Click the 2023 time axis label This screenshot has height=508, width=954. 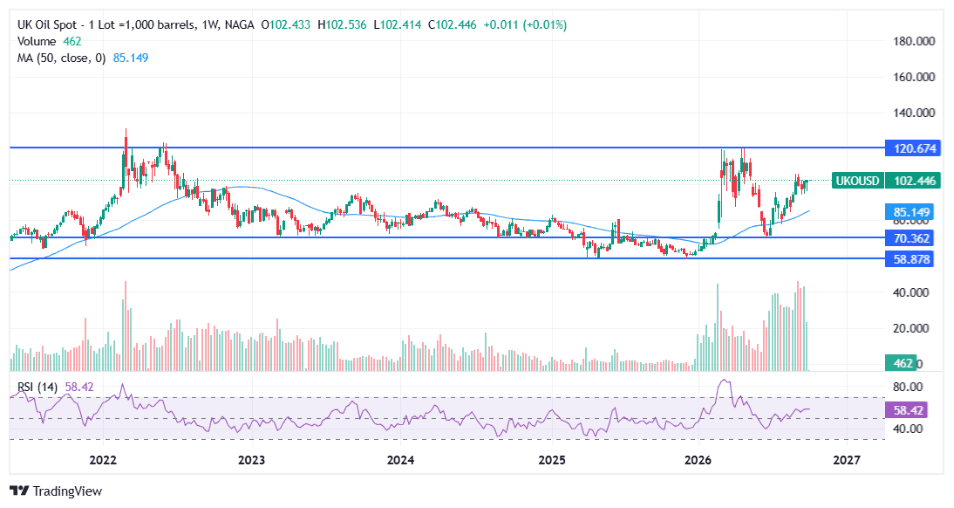(x=251, y=460)
